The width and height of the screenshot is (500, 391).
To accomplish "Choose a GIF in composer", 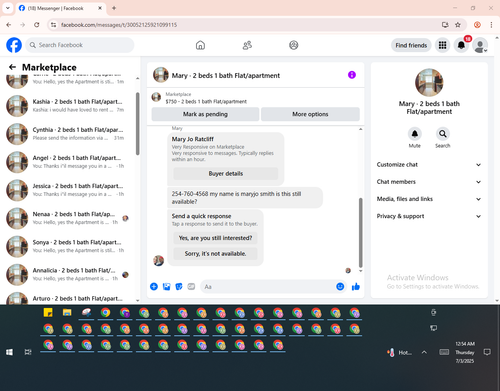I will click(x=191, y=286).
